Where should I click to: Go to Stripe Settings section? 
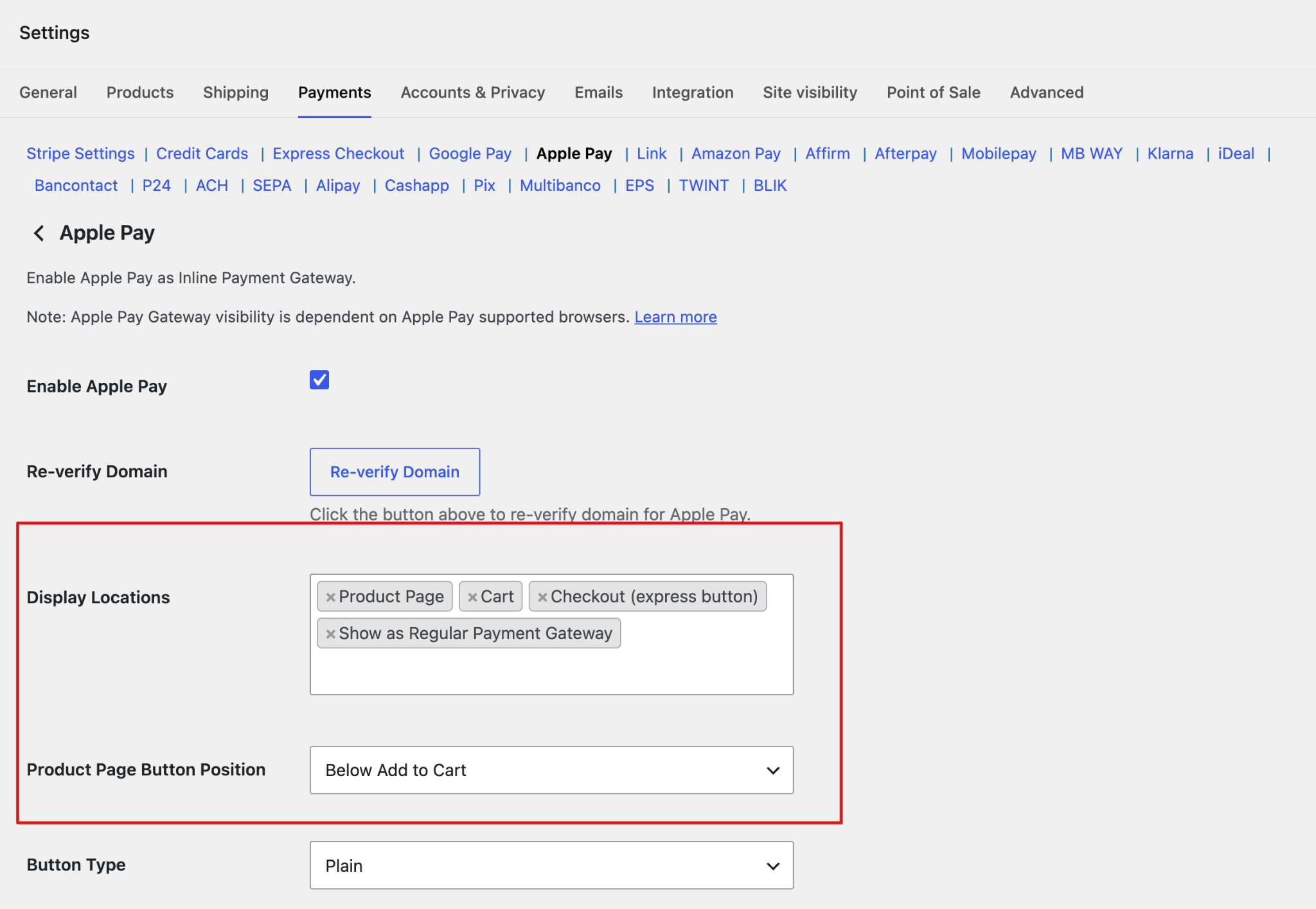[x=80, y=154]
